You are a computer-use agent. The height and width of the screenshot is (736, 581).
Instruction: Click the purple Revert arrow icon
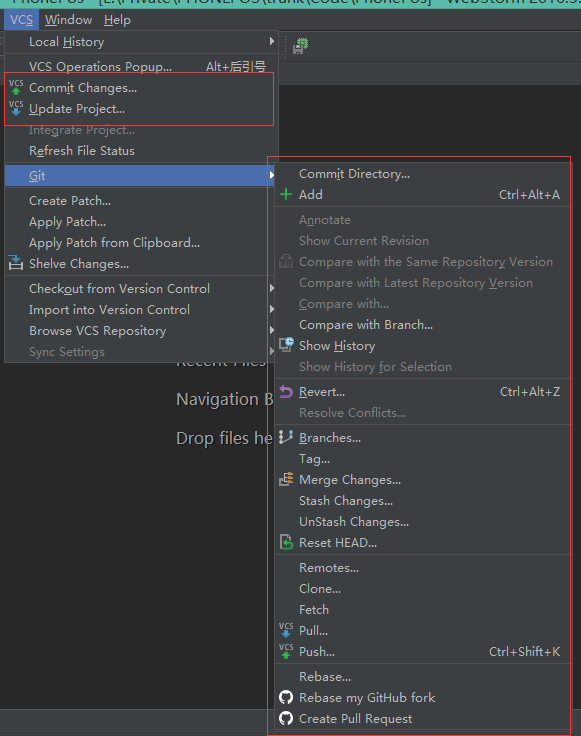tap(286, 391)
